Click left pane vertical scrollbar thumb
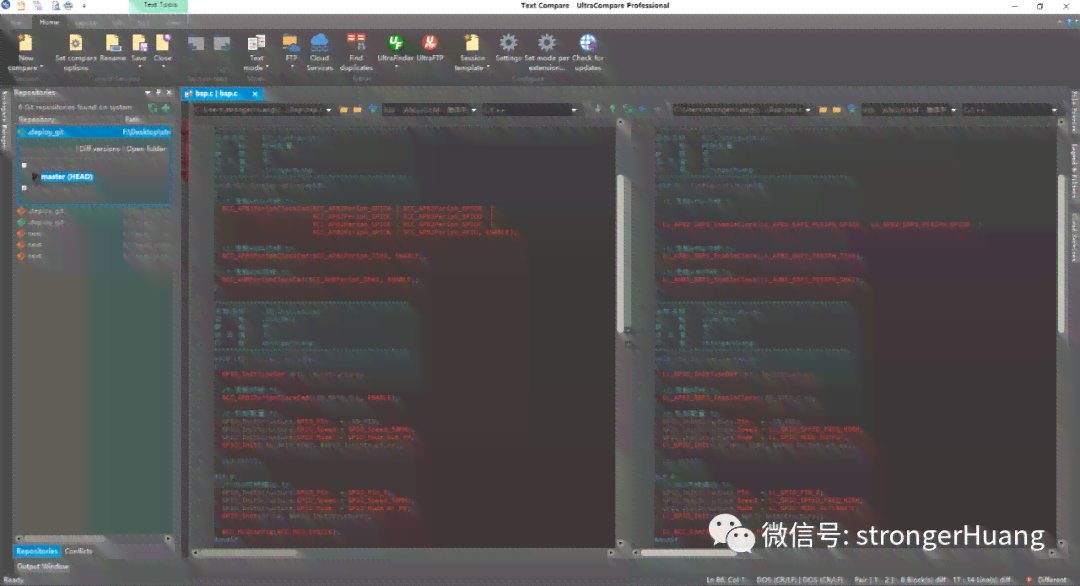 [620, 251]
